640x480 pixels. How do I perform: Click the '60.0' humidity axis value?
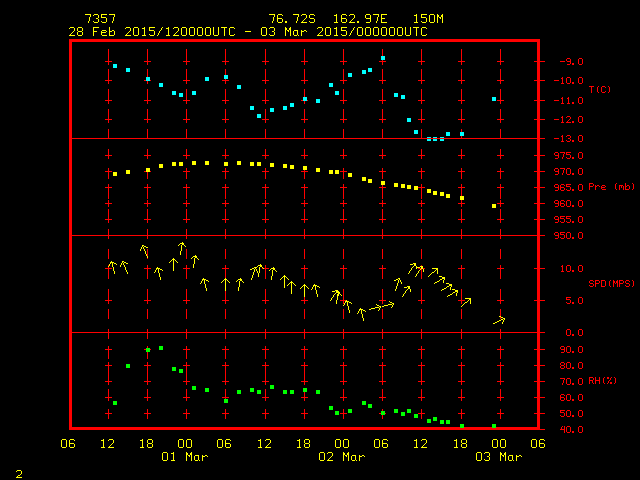[x=571, y=398]
